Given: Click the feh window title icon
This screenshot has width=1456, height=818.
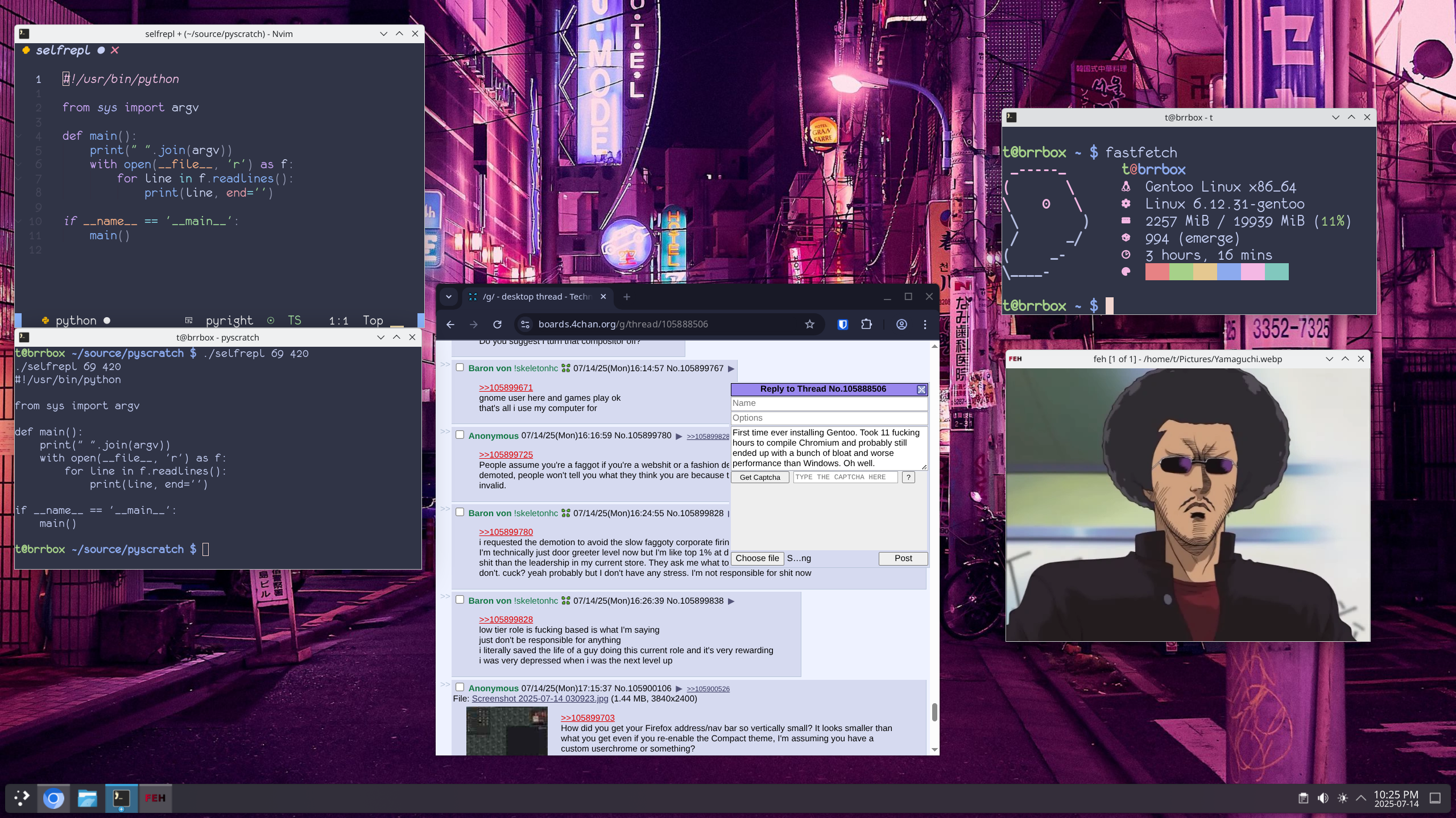Looking at the screenshot, I should point(1015,359).
